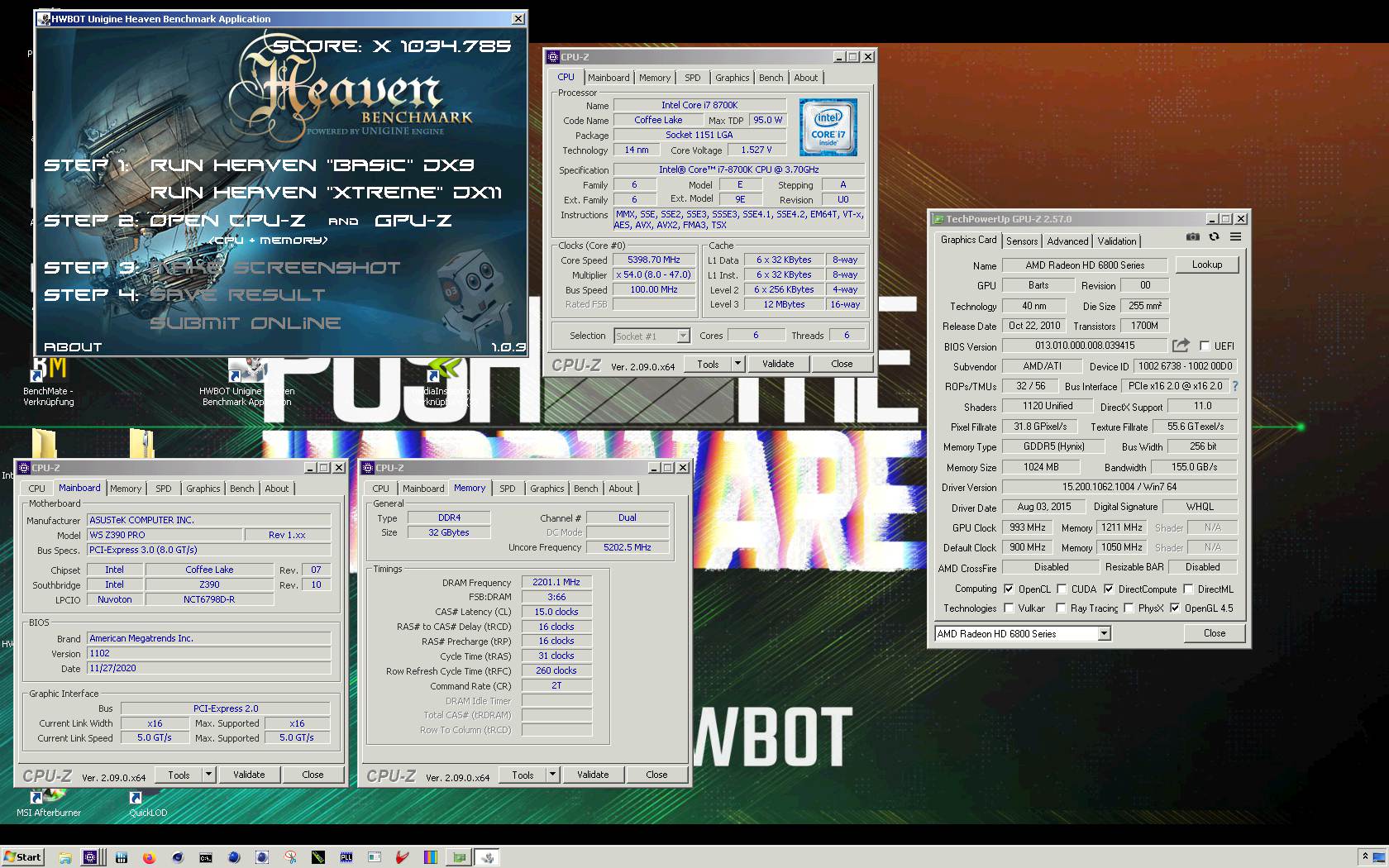
Task: Click the bus interface question mark icon
Action: coord(1235,386)
